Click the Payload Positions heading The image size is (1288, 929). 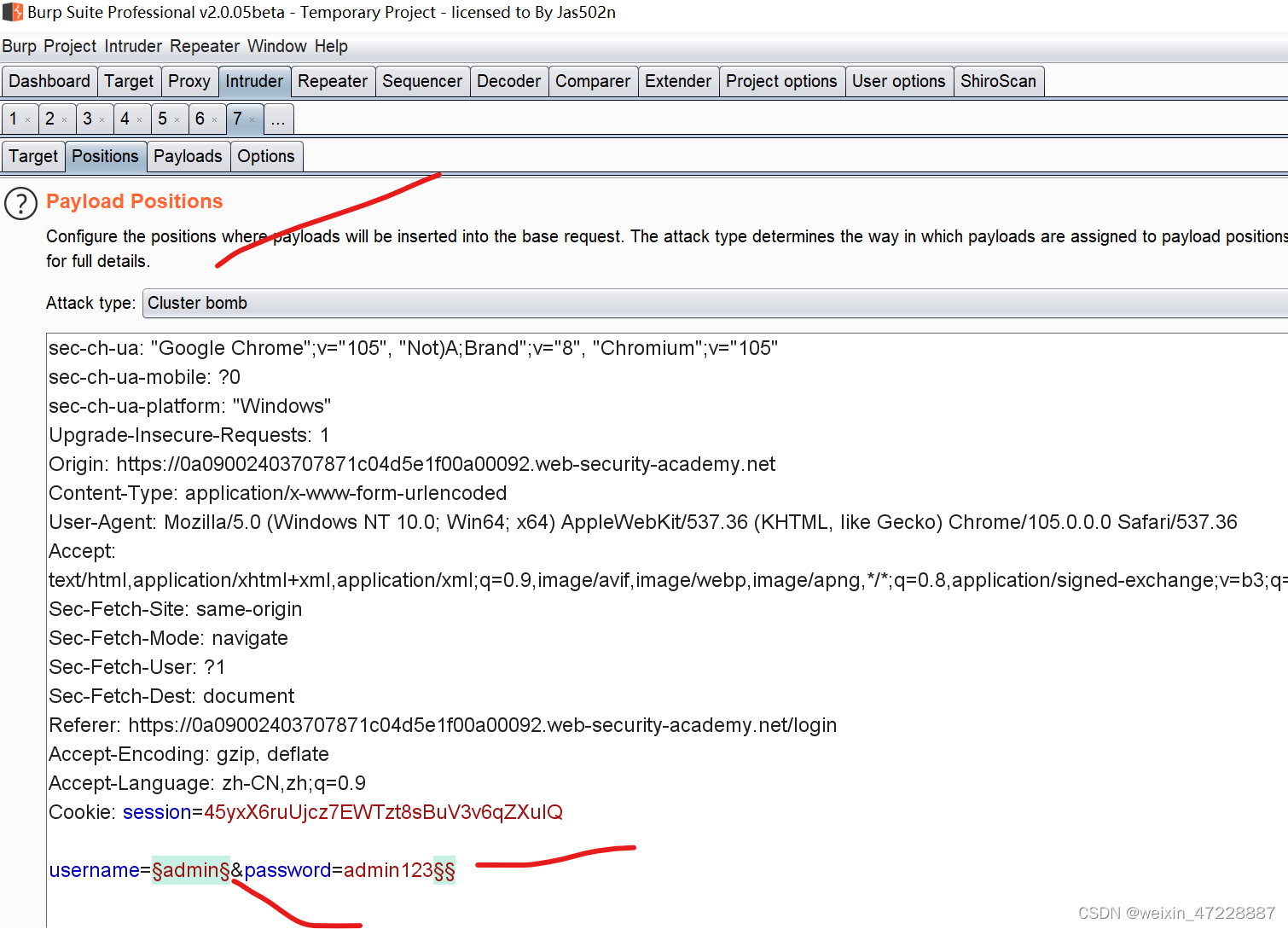point(135,201)
